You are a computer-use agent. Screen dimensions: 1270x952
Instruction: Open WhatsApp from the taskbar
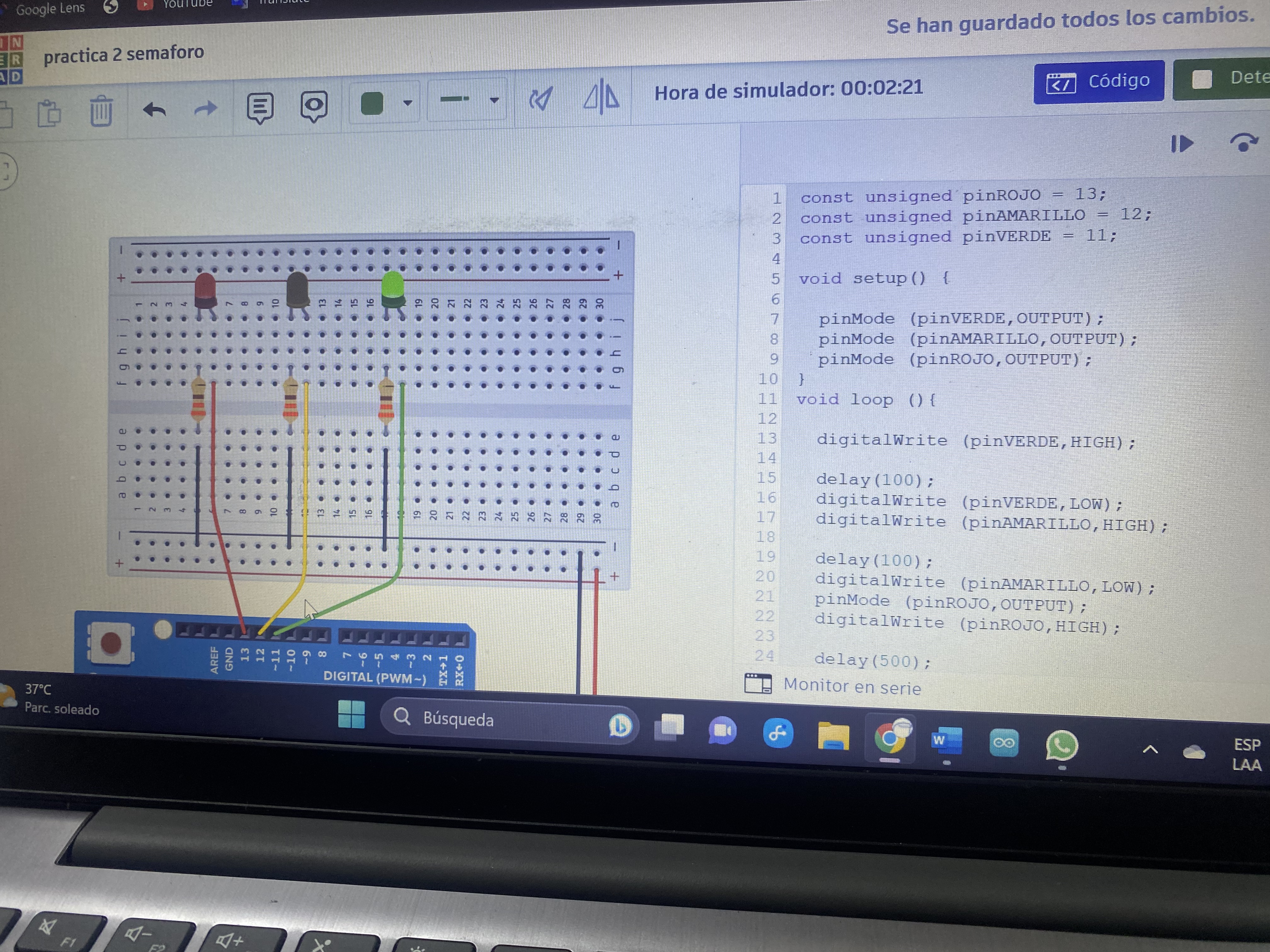click(1061, 745)
